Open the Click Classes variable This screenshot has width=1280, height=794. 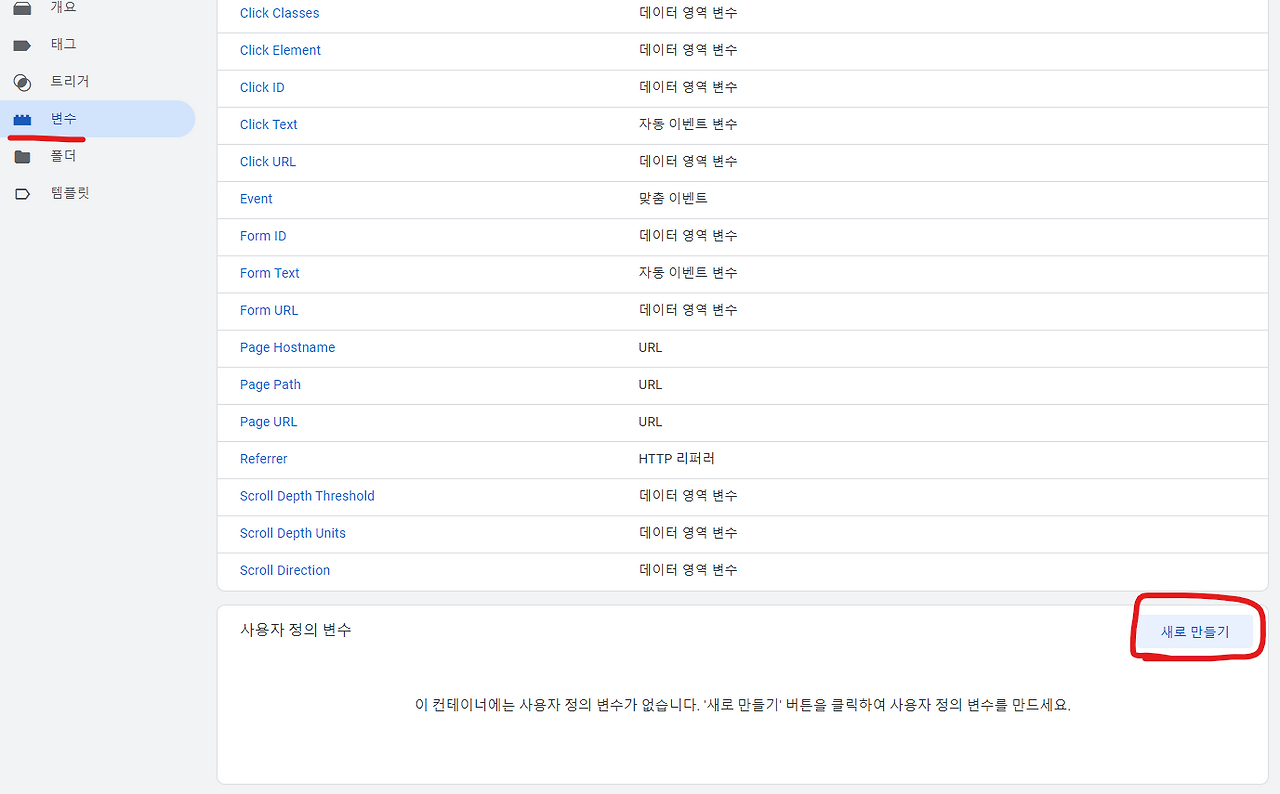(x=279, y=13)
